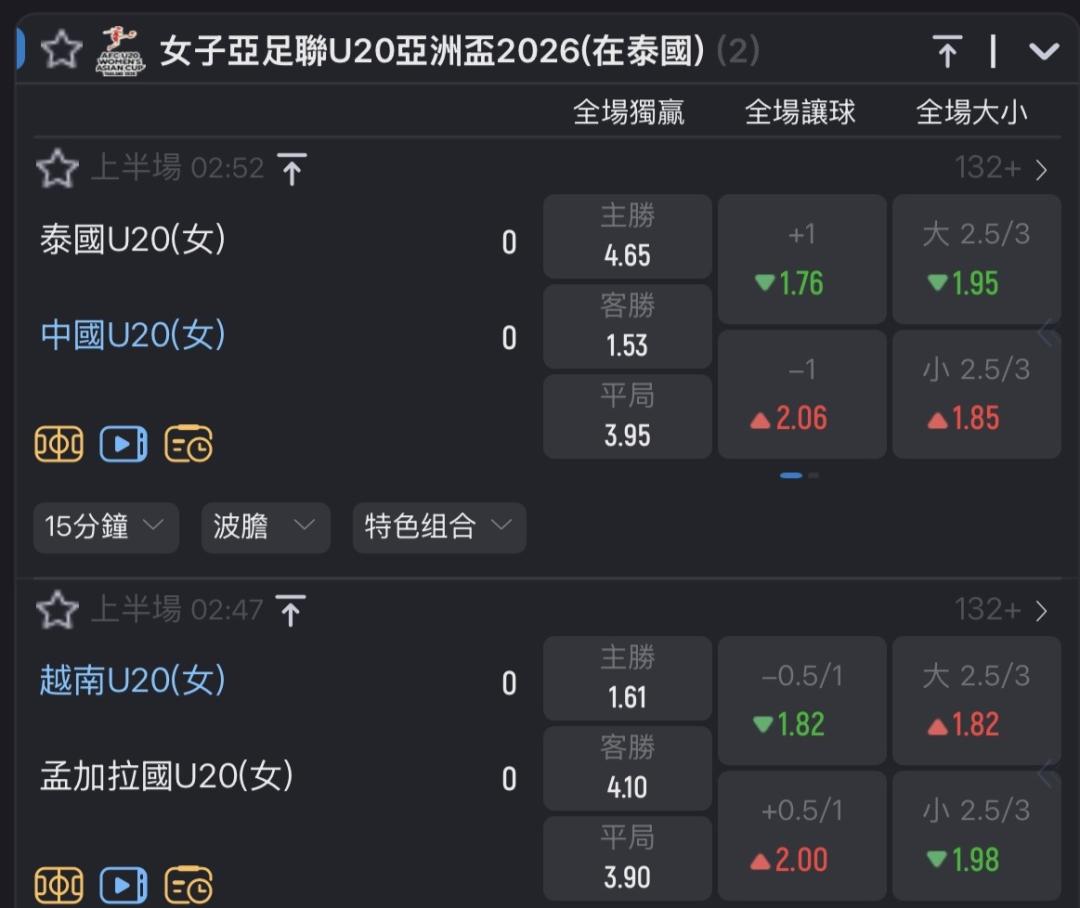Pin the league to top using header arrow
Screen dimensions: 1080x908
tap(946, 50)
